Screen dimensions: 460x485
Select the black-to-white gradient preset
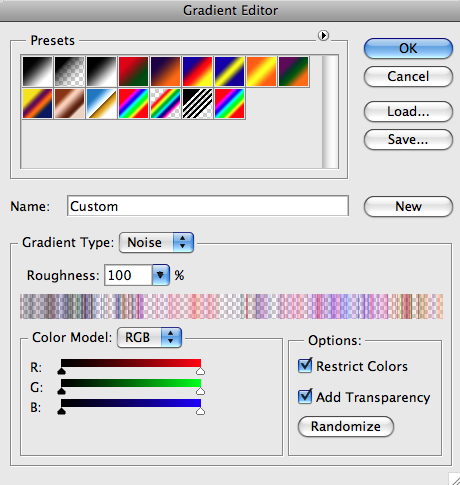coord(37,72)
